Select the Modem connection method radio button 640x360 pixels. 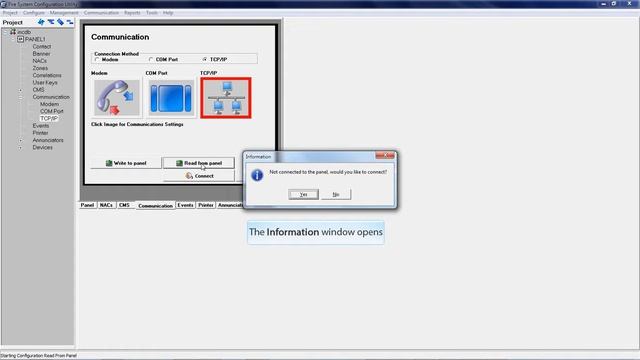(97, 60)
